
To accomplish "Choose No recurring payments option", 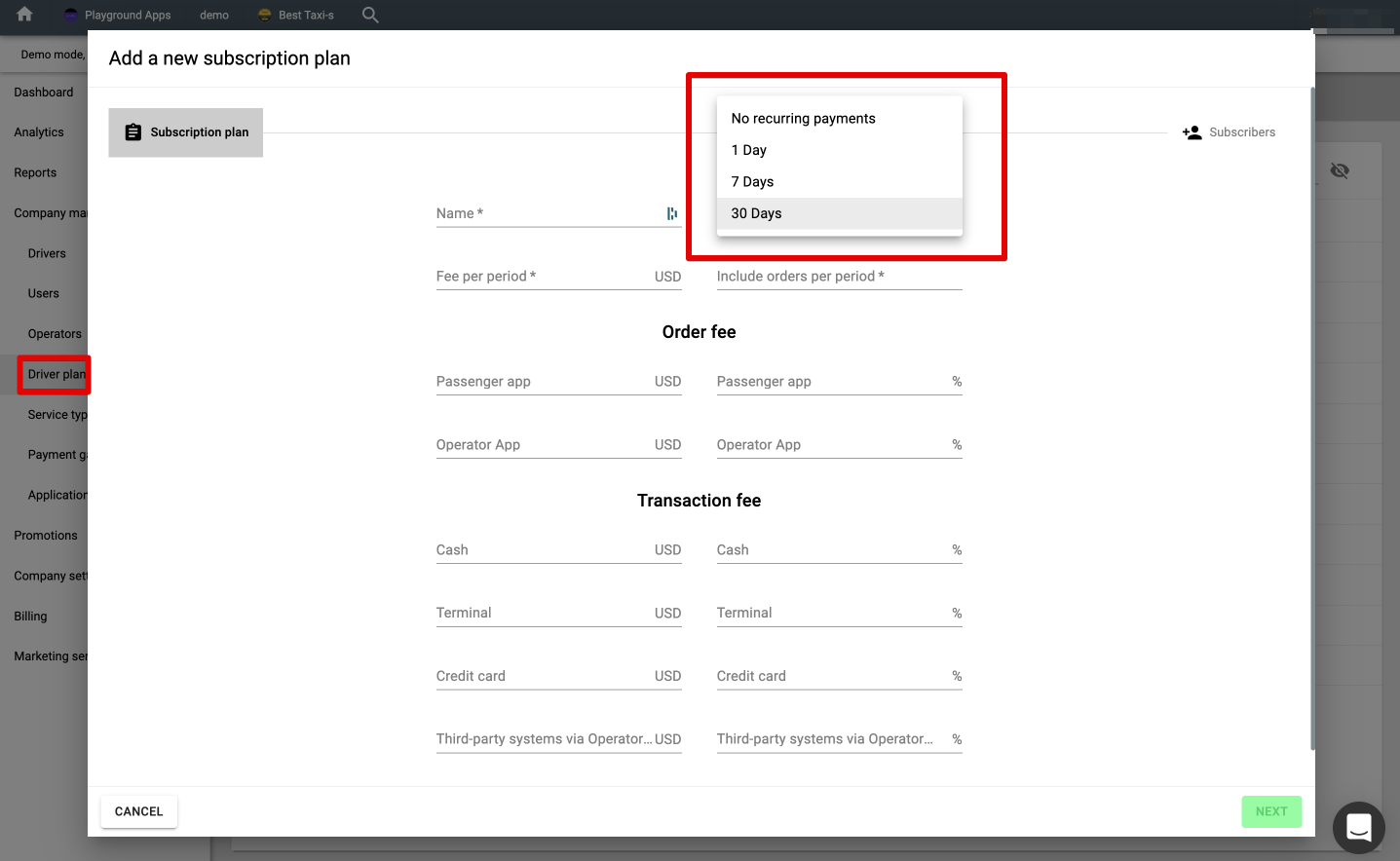I will [839, 119].
